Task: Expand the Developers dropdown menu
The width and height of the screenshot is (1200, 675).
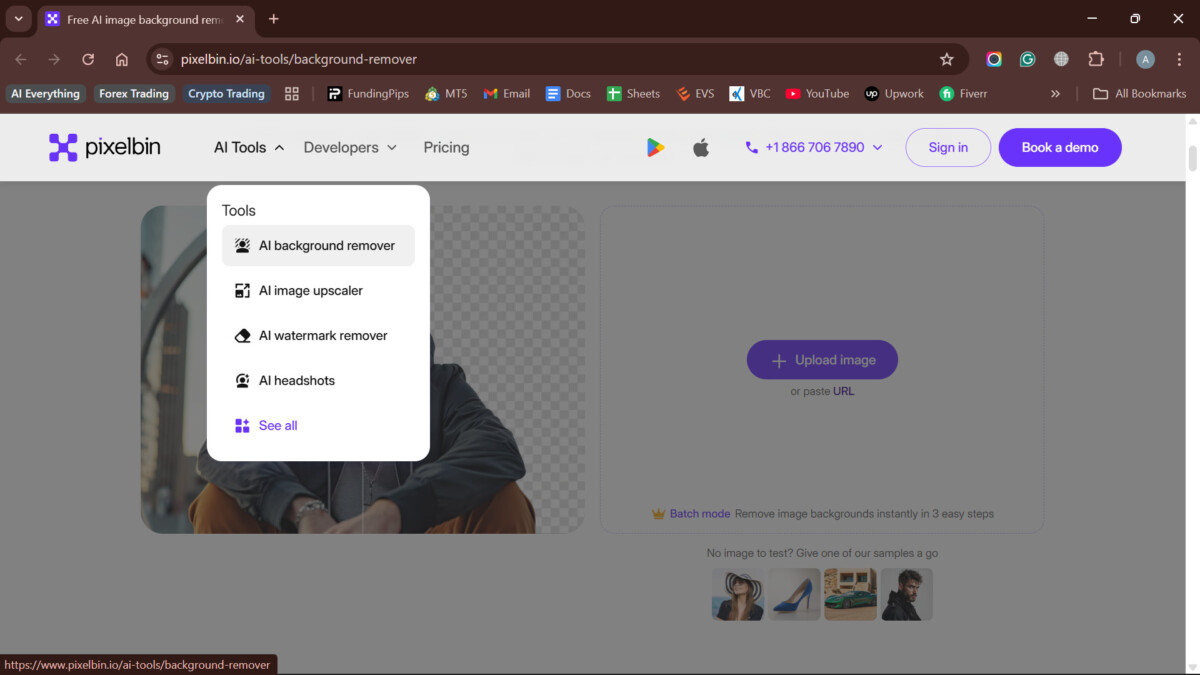Action: [x=350, y=147]
